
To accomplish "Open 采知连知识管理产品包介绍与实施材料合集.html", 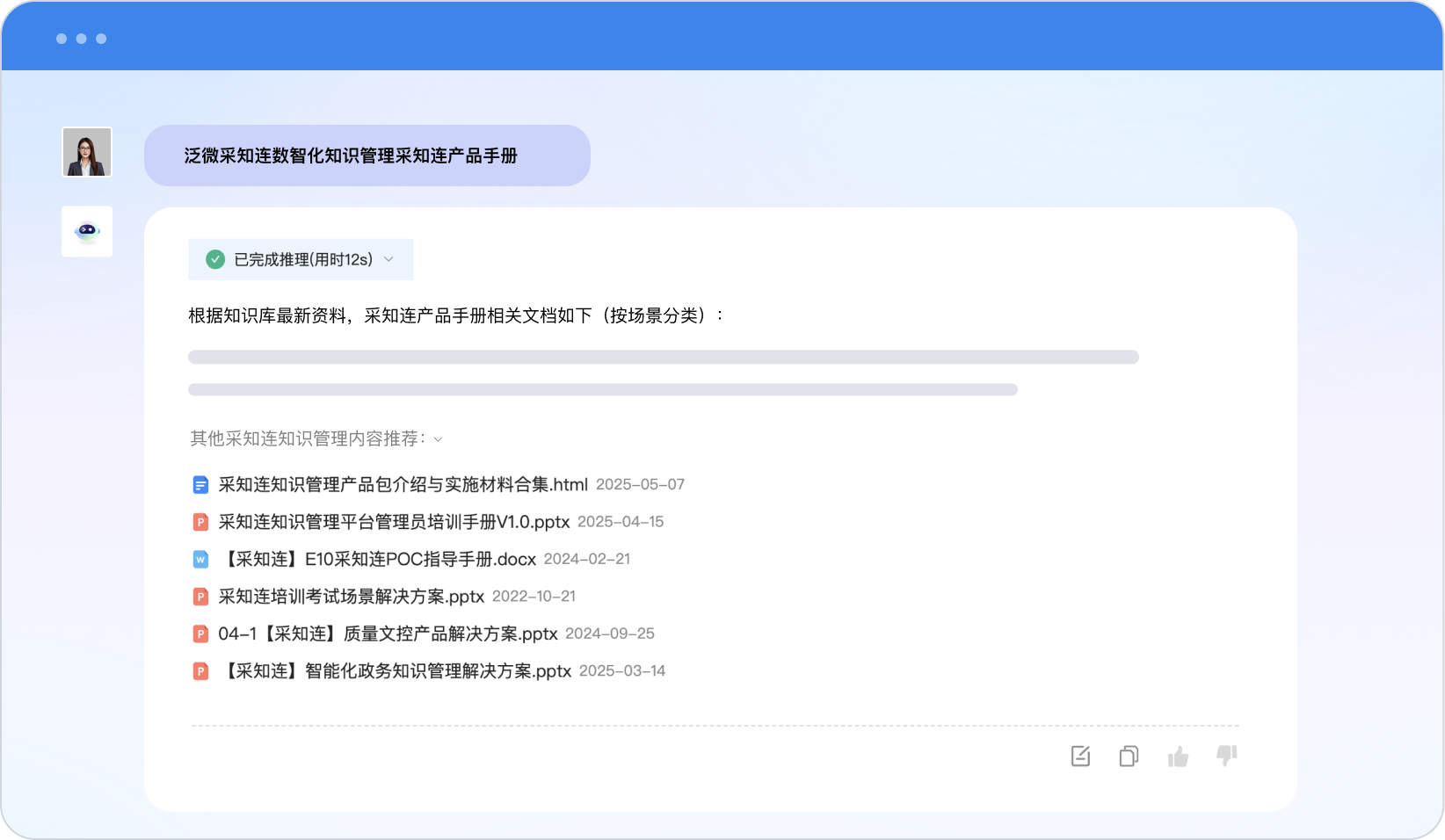I will coord(403,484).
